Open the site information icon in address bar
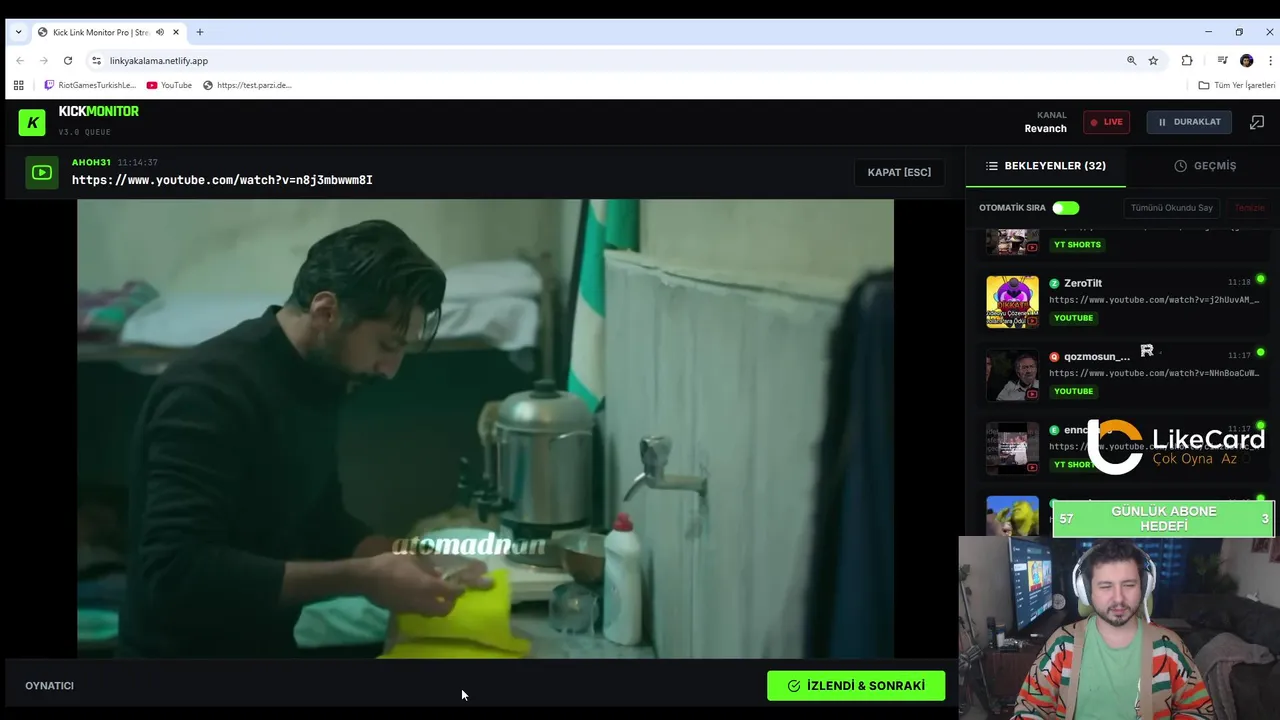Screen dimensions: 1280x720 pos(96,61)
